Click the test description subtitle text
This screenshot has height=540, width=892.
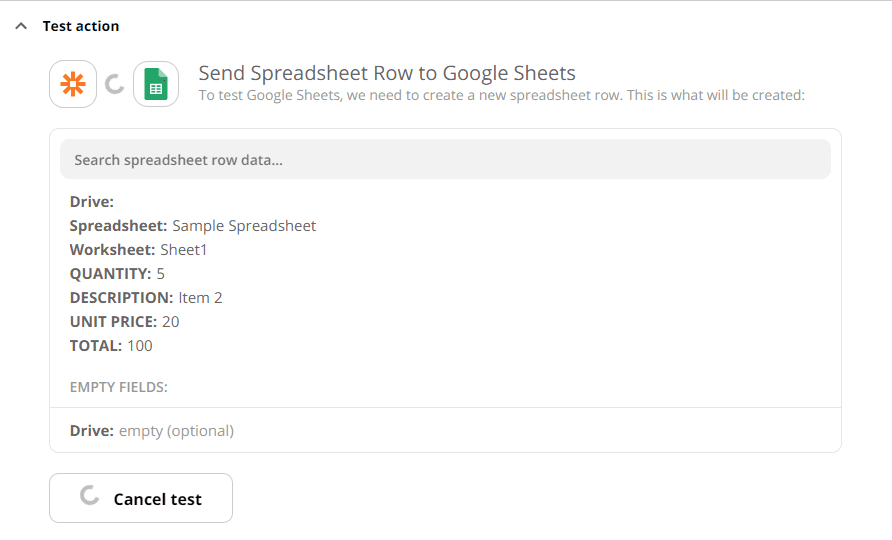[x=501, y=96]
